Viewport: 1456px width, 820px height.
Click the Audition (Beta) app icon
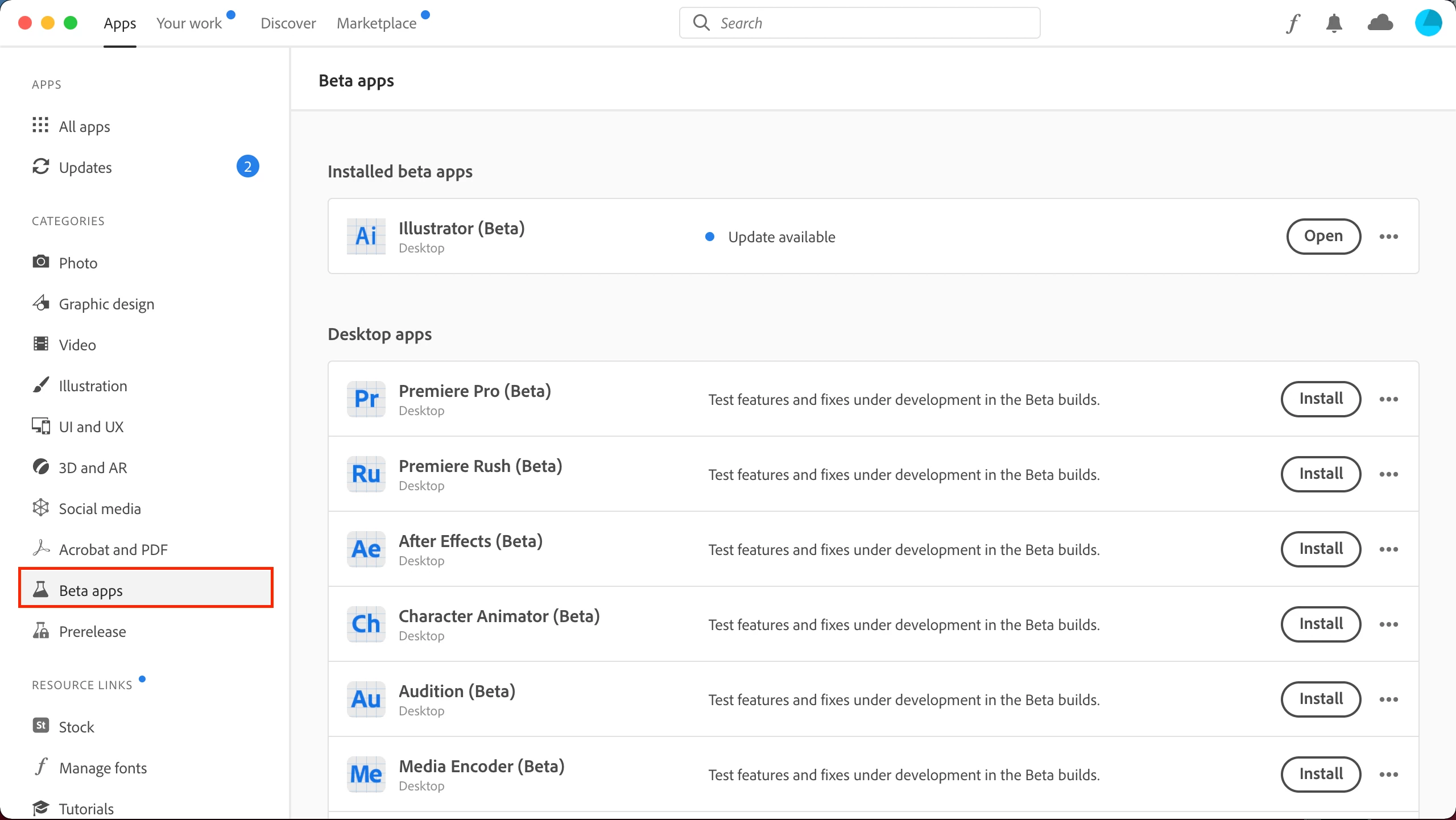coord(366,699)
